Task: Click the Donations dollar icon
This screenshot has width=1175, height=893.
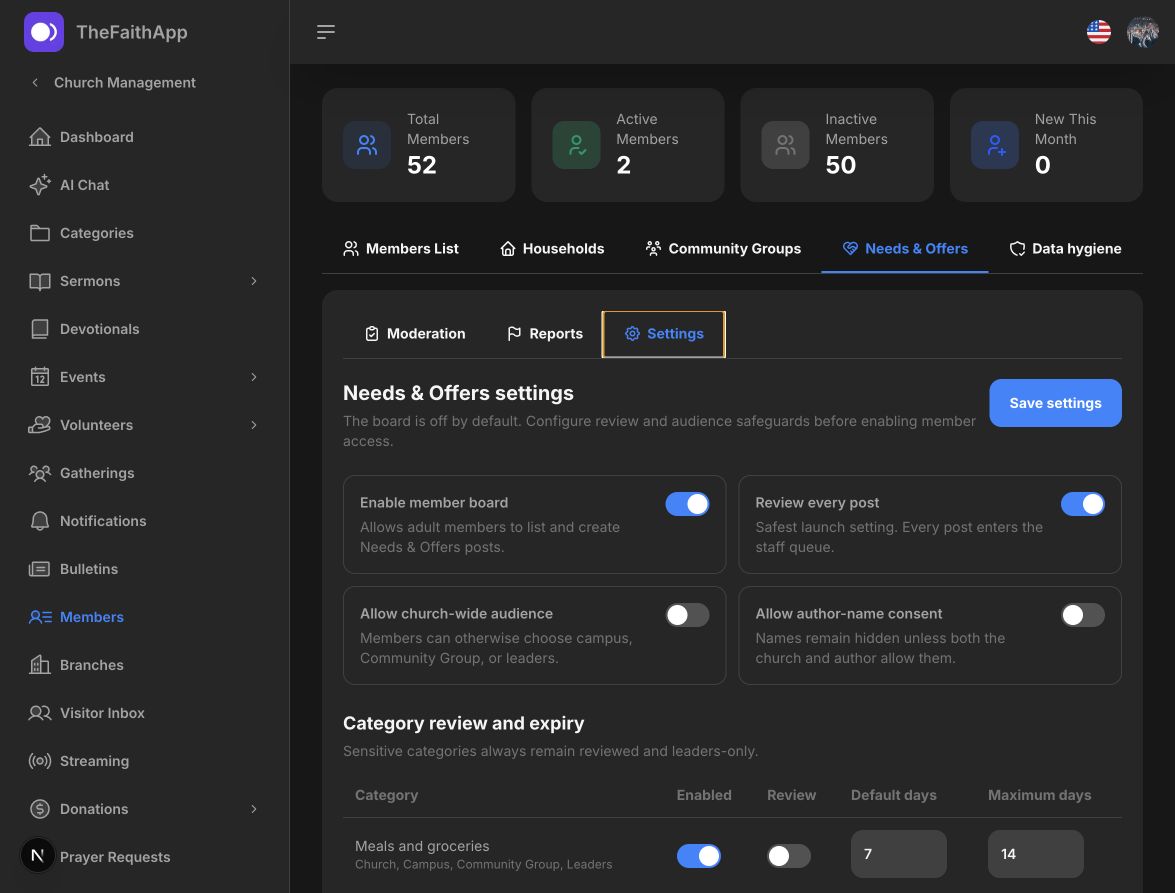Action: pyautogui.click(x=40, y=808)
